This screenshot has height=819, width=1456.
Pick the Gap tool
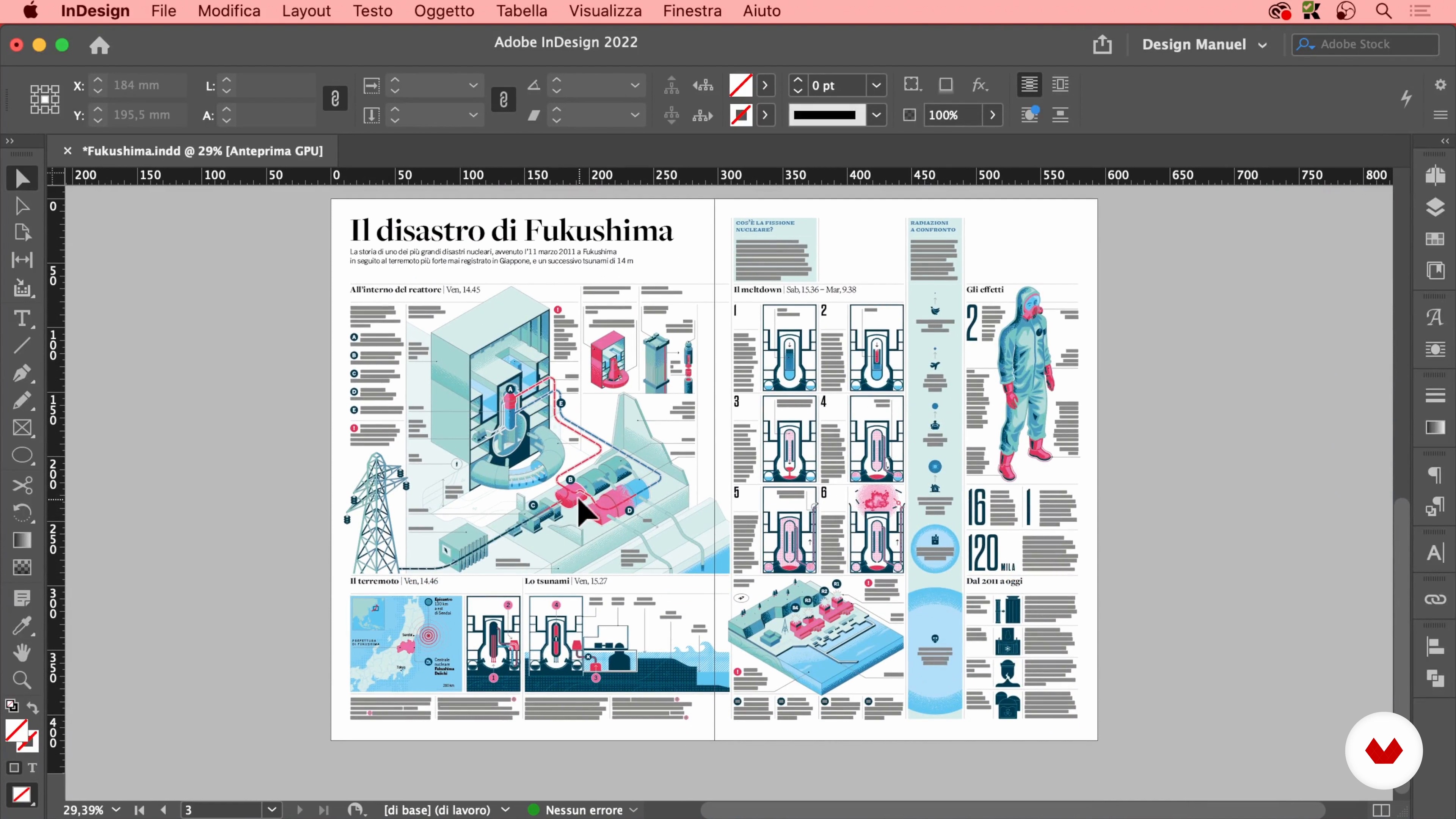tap(22, 259)
